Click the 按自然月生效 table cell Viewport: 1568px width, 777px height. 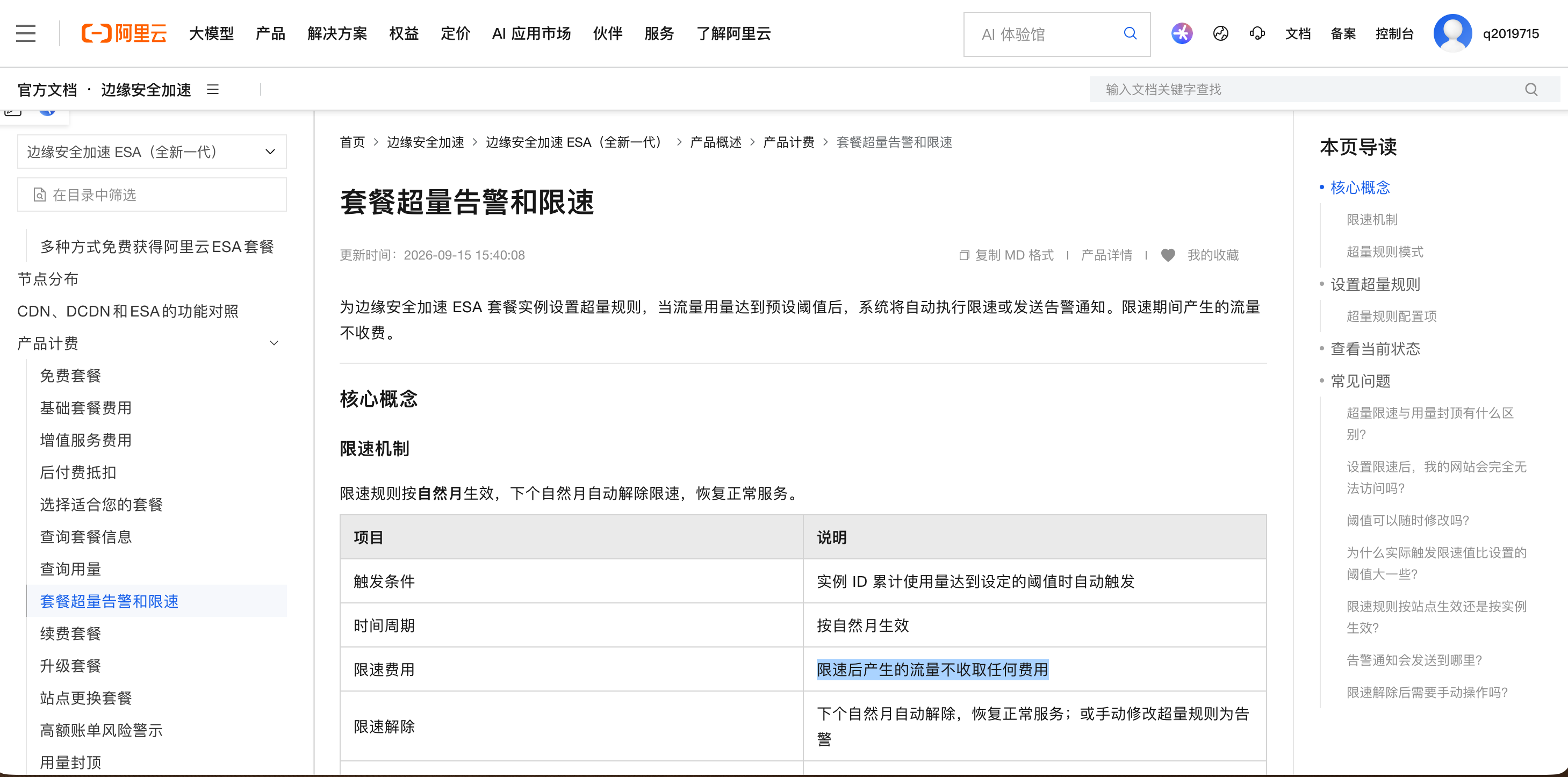pos(1034,625)
